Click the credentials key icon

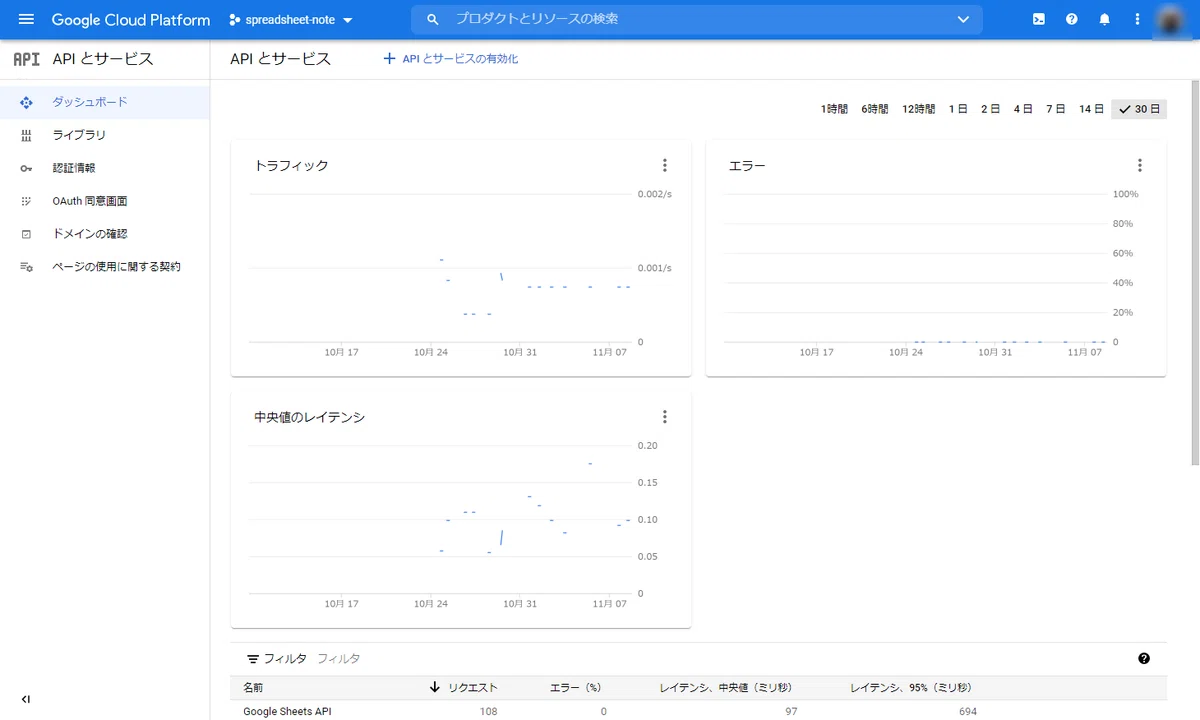coord(27,168)
